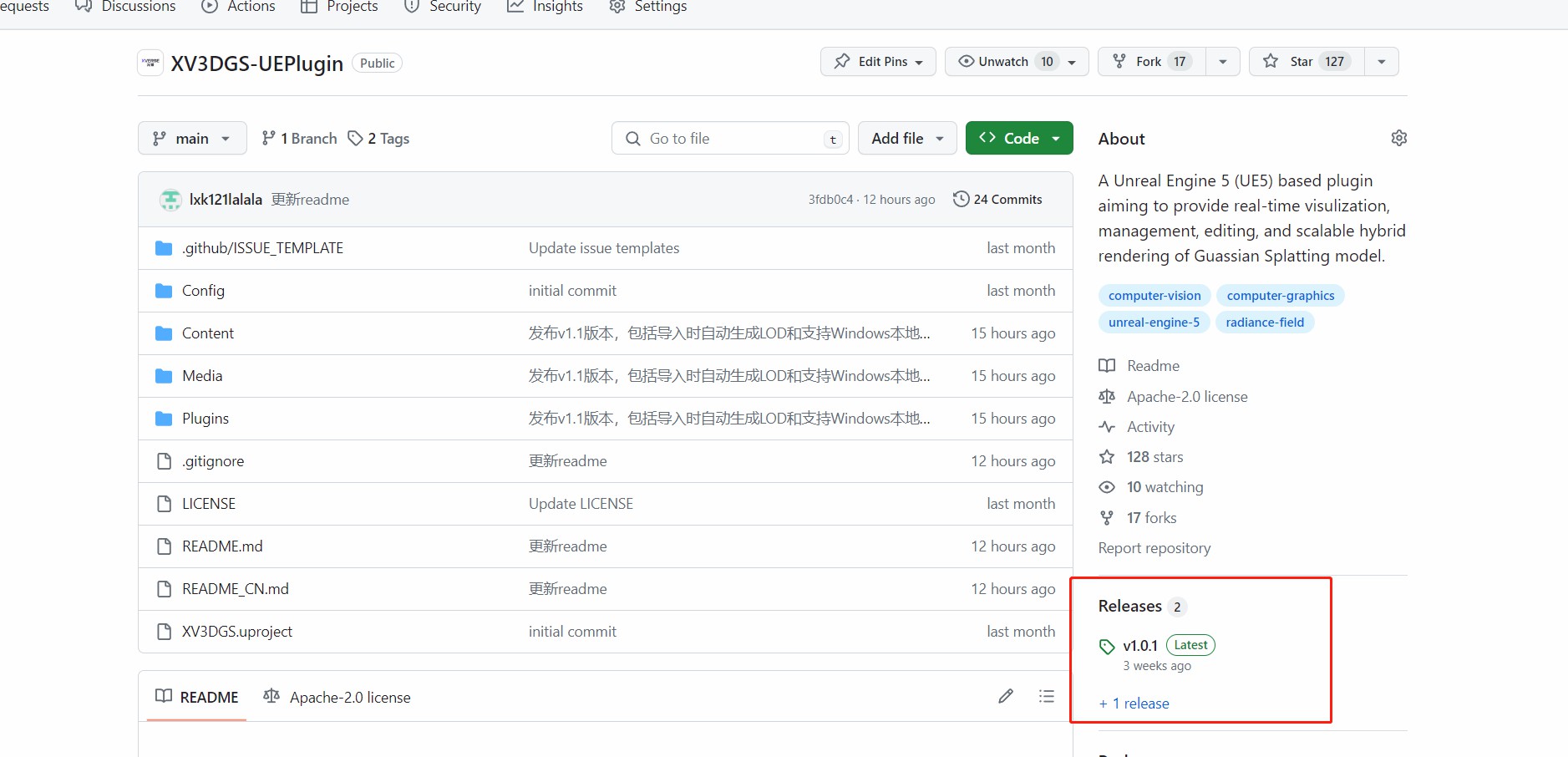Image resolution: width=1568 pixels, height=757 pixels.
Task: Open the 2 Tags link
Action: click(378, 139)
